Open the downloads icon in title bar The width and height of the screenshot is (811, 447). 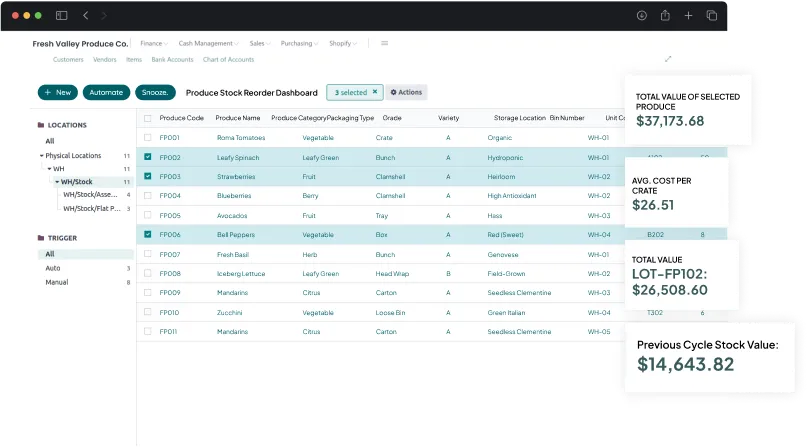(641, 15)
